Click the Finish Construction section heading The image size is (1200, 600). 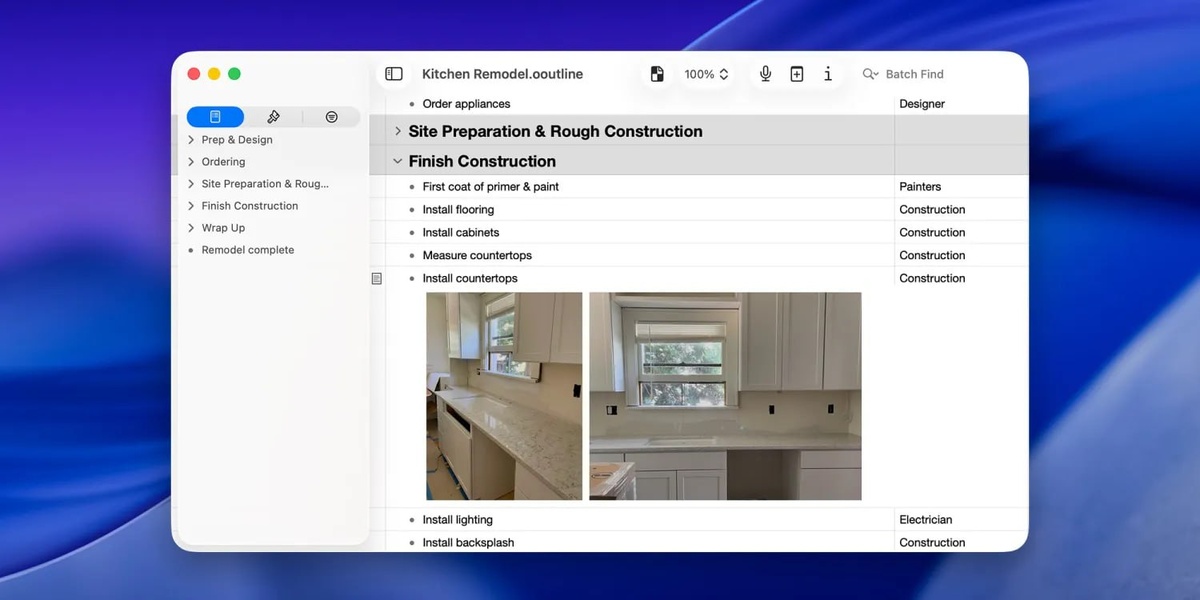click(482, 161)
